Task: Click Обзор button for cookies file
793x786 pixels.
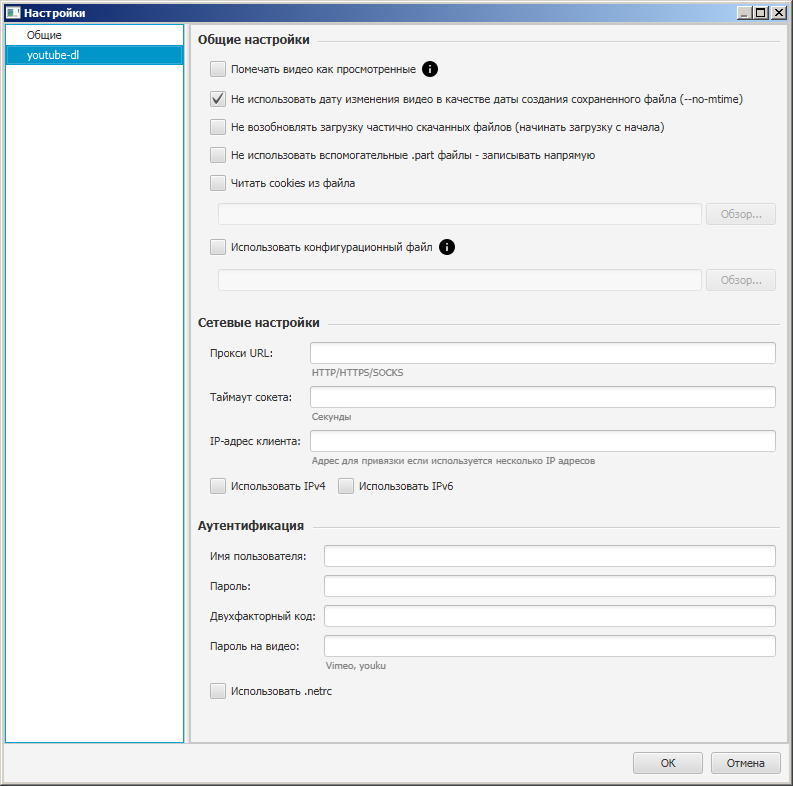Action: point(741,214)
